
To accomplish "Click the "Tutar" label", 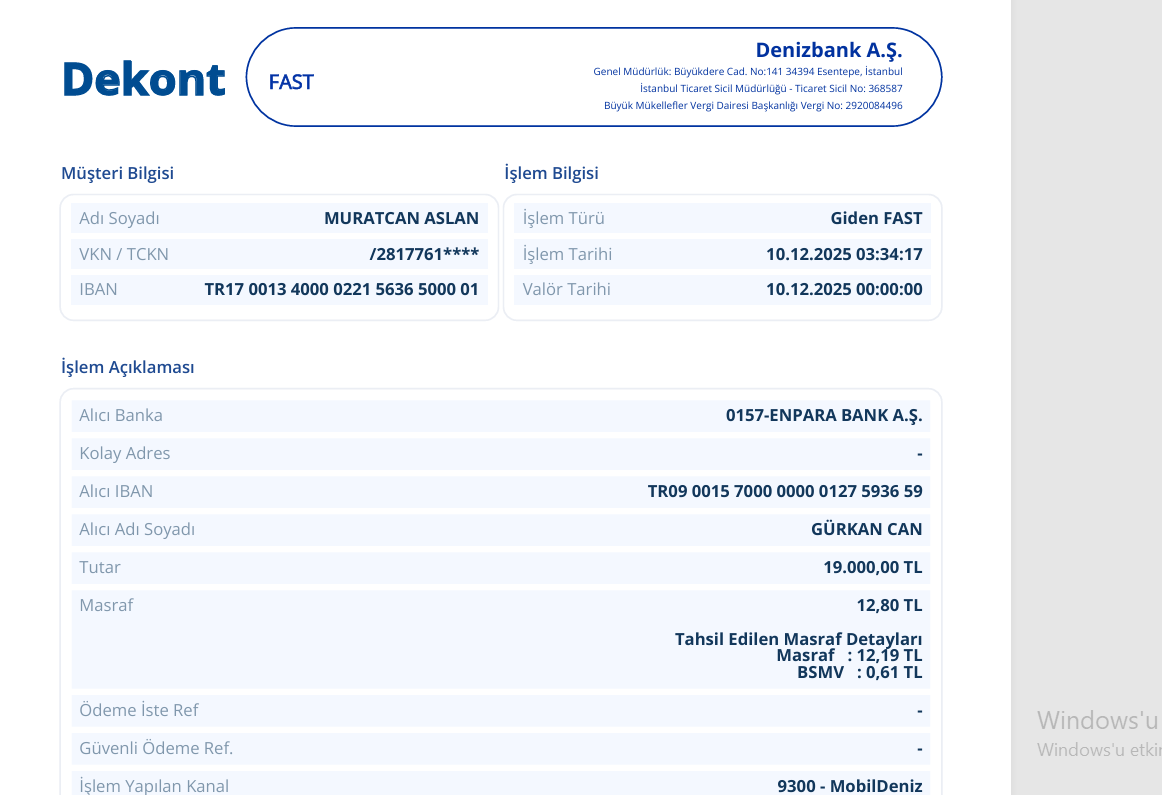I will 100,568.
